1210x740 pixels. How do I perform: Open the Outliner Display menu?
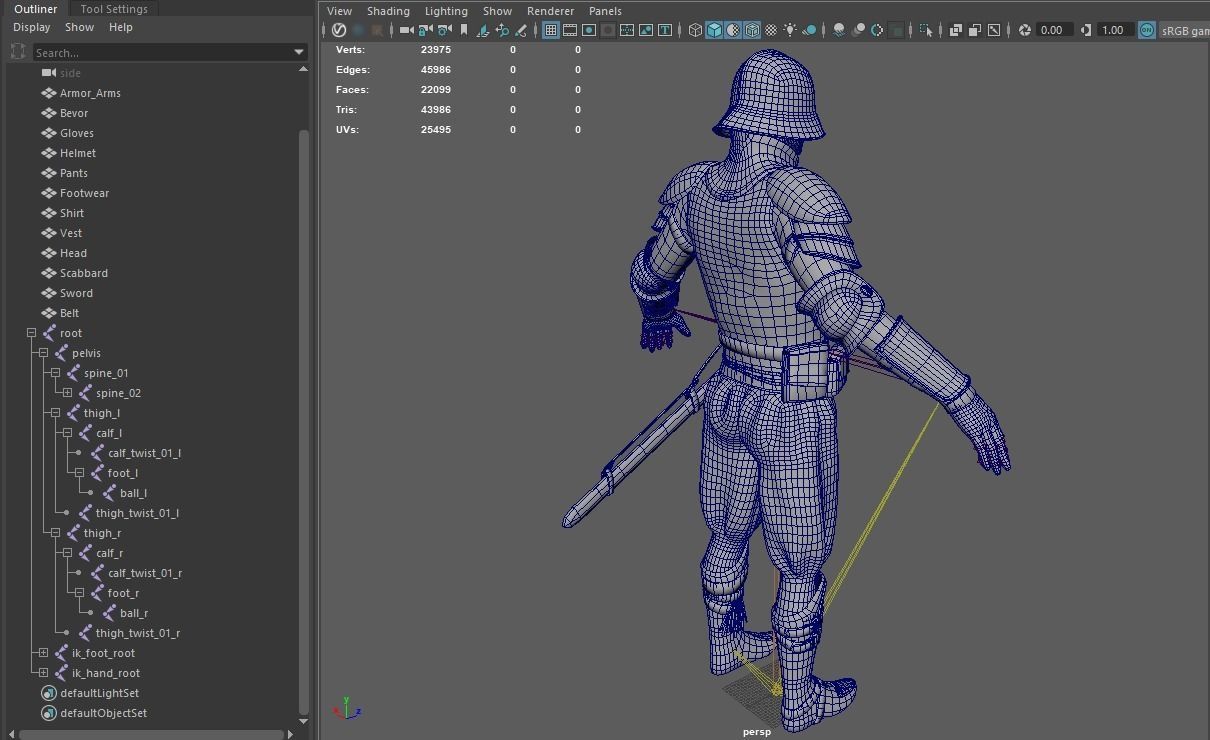[31, 27]
